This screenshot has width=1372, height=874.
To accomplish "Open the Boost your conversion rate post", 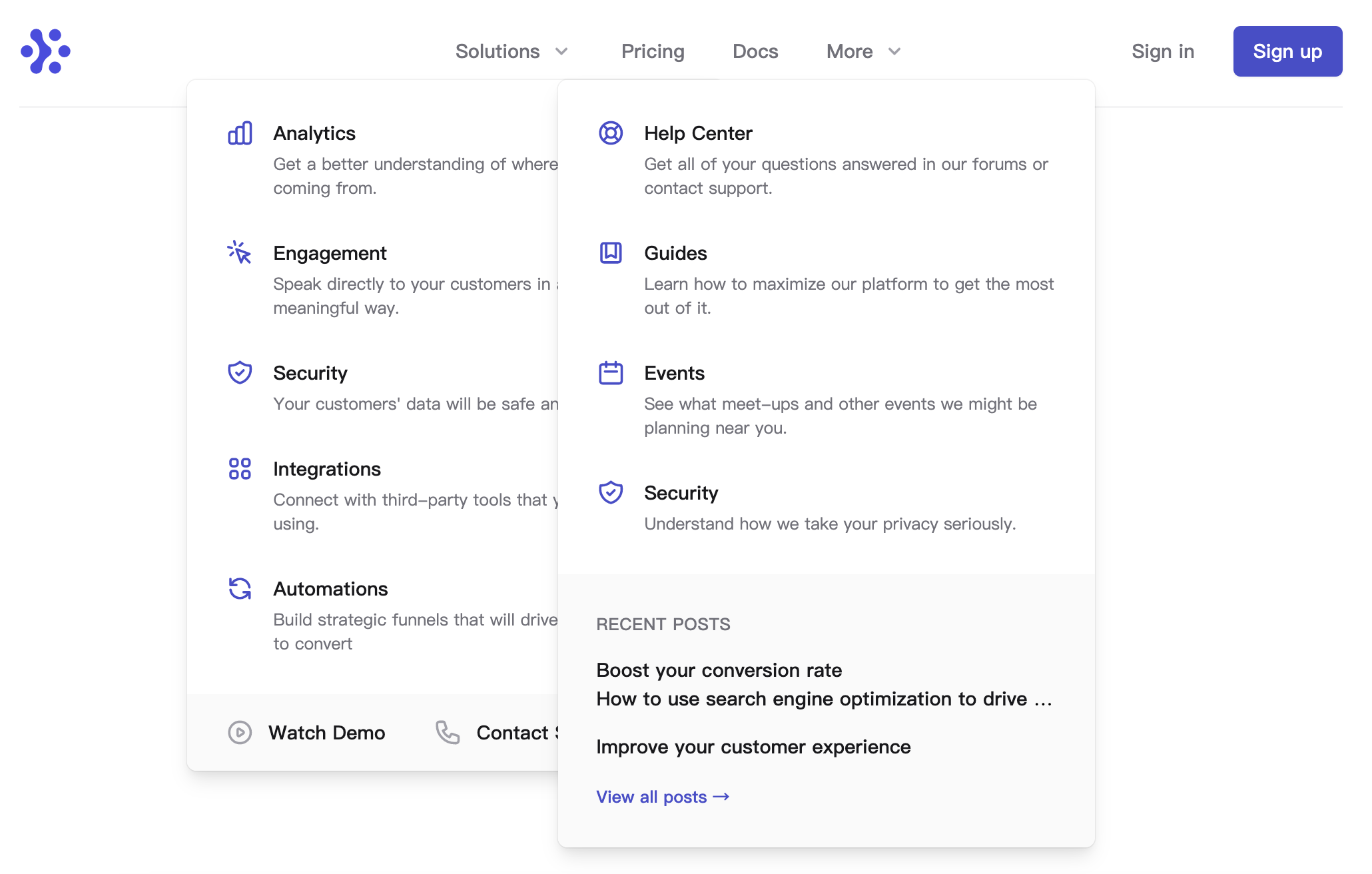I will pos(719,670).
